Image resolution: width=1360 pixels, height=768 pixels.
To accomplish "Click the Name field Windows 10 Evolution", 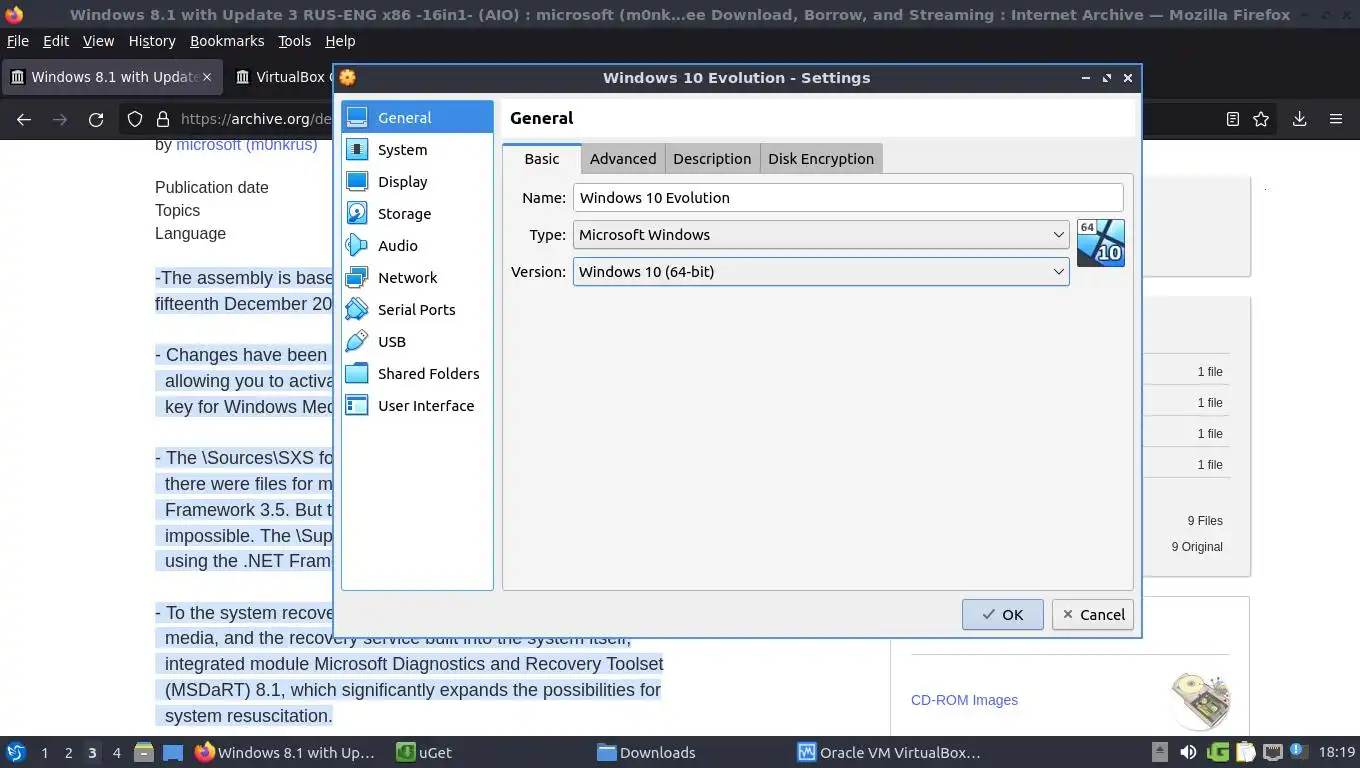I will coord(848,197).
